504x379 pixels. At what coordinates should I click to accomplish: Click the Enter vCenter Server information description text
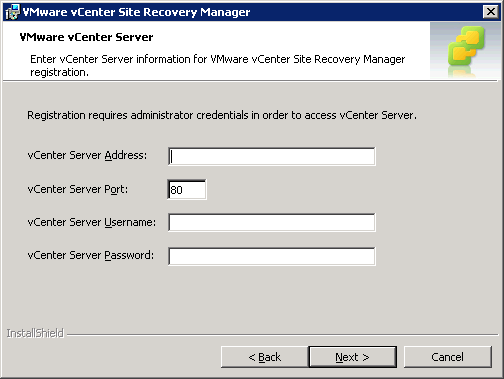pyautogui.click(x=217, y=65)
